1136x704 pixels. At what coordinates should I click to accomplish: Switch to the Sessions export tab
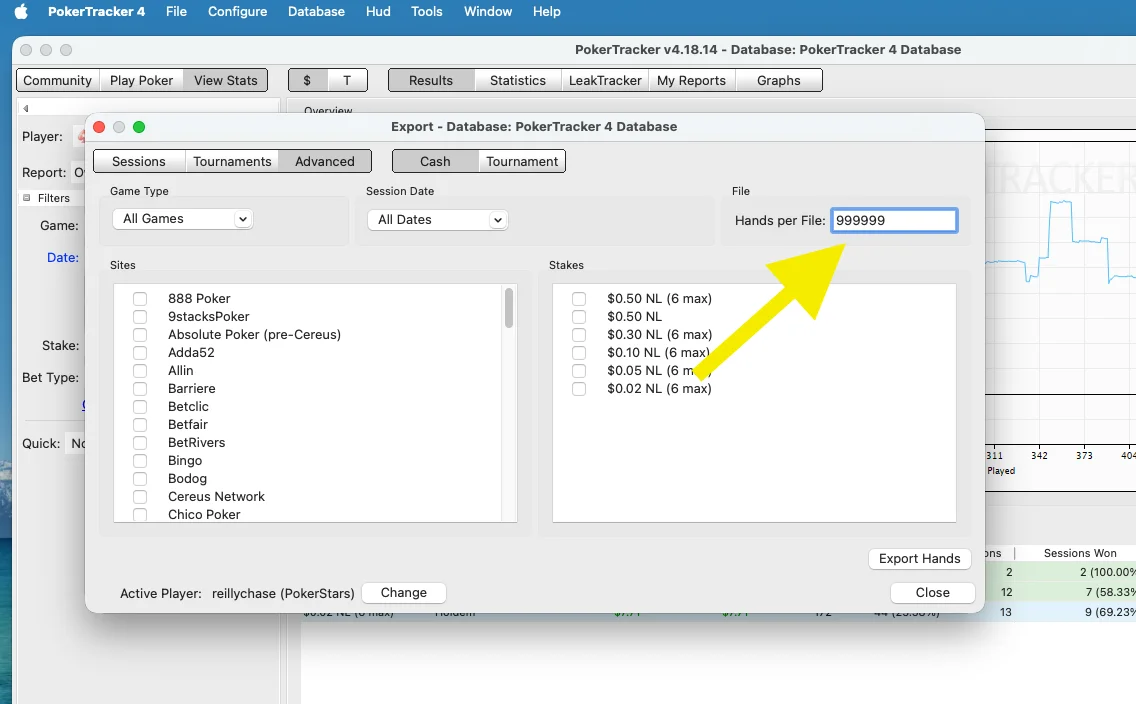point(139,161)
